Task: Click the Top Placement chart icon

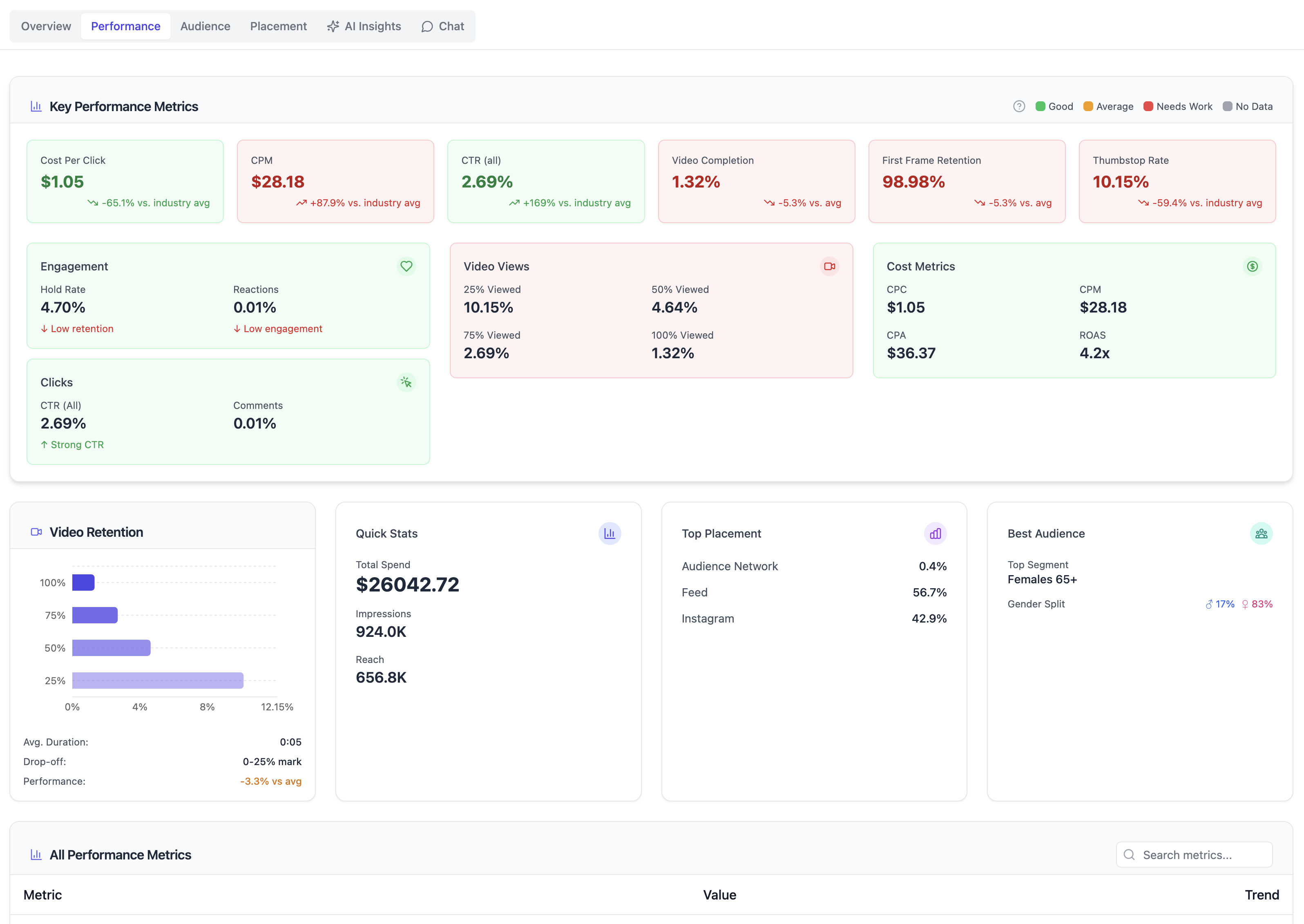Action: pos(935,533)
